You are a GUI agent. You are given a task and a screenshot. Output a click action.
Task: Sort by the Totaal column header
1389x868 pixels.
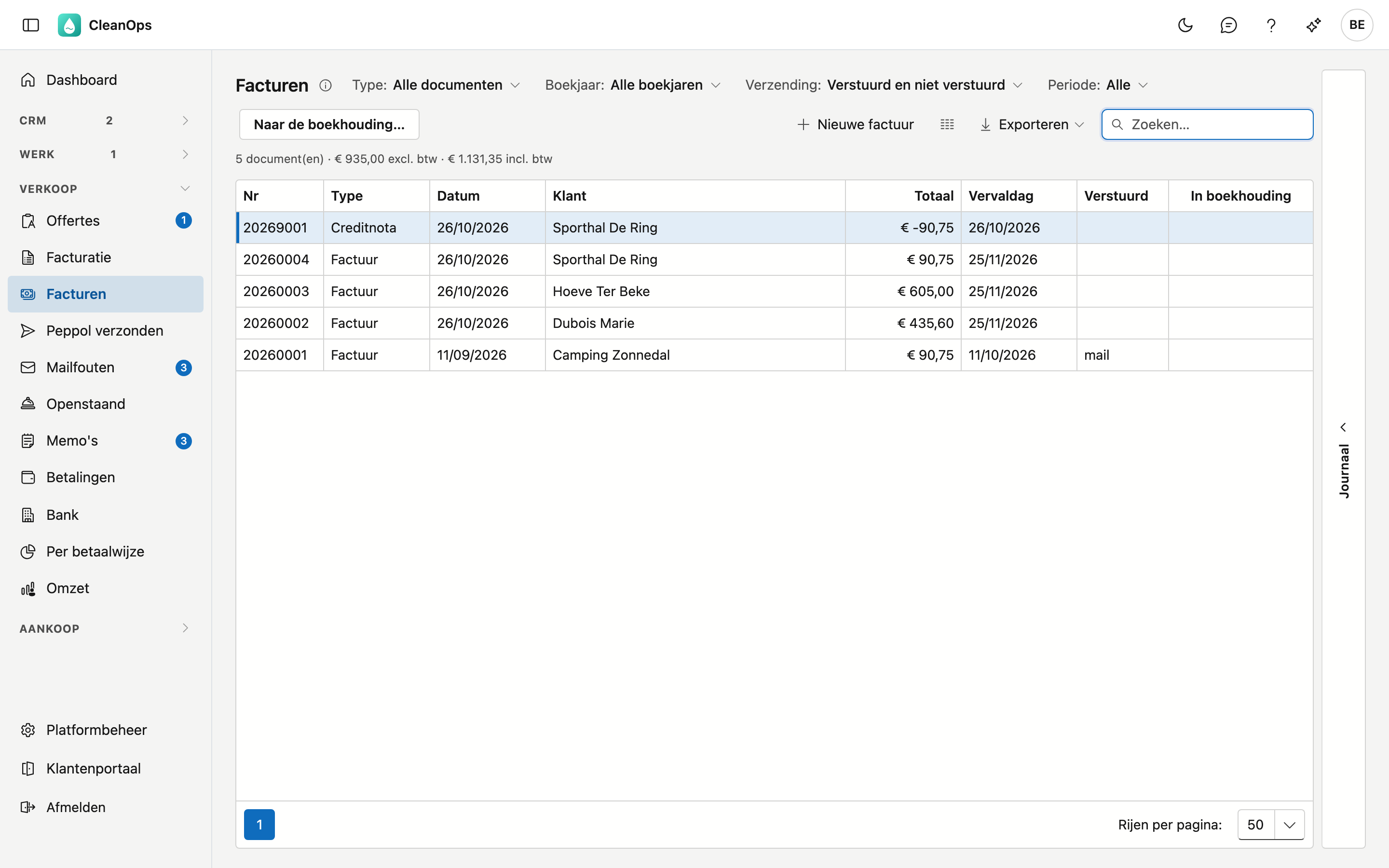[903, 196]
